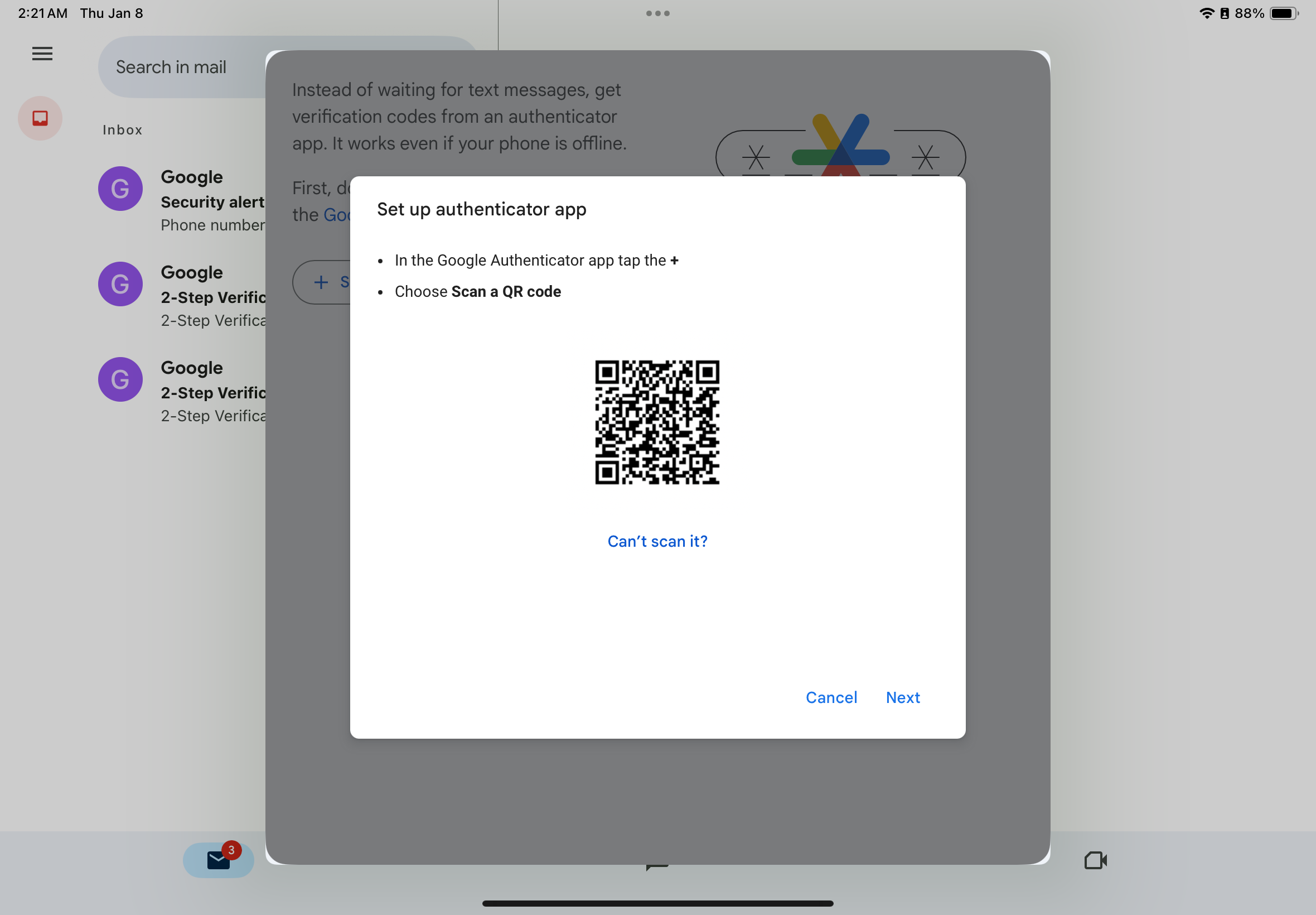1316x915 pixels.
Task: Select the "Choose Scan a QR code" instruction
Action: [478, 292]
